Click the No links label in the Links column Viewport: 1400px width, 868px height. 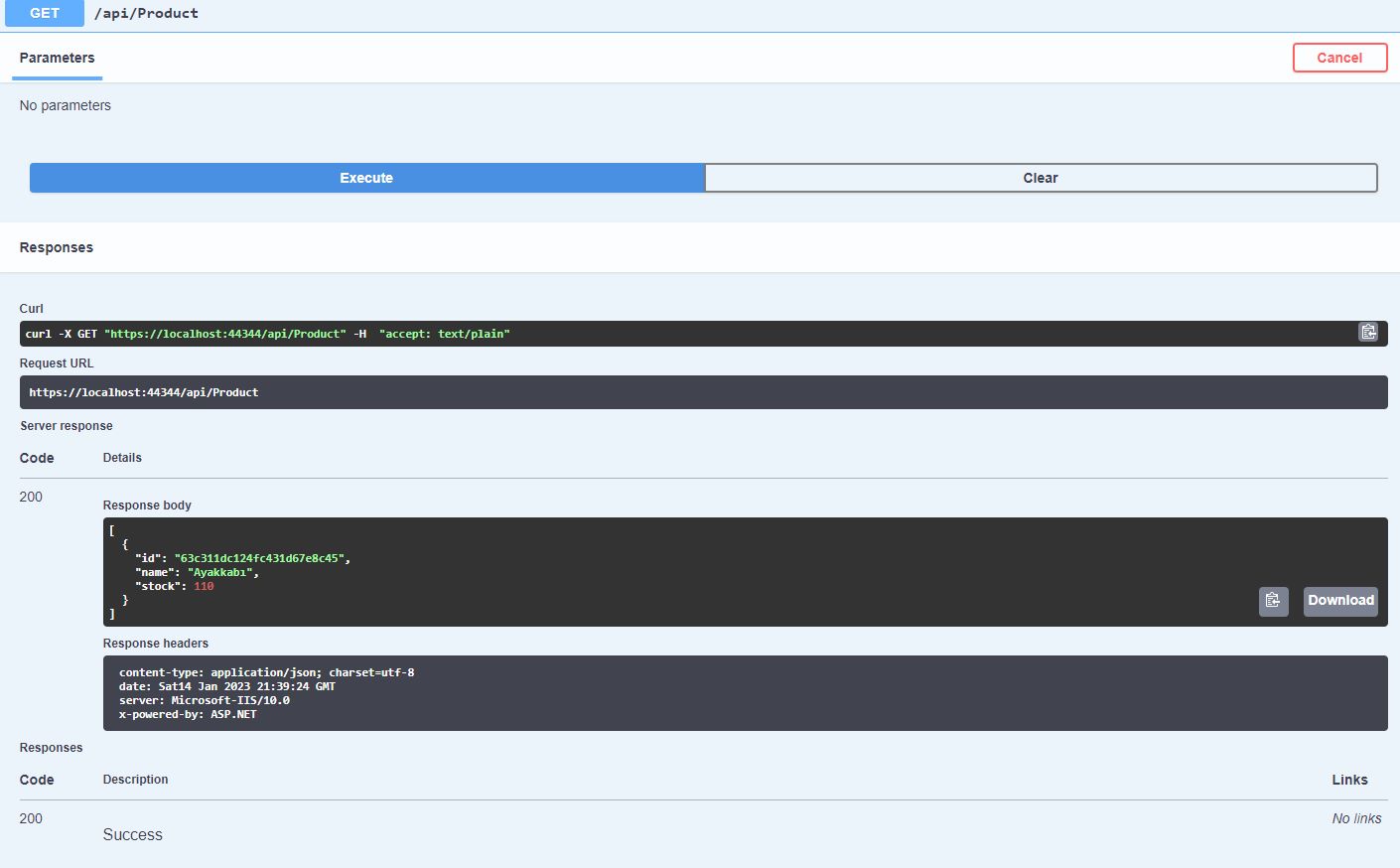click(1356, 817)
